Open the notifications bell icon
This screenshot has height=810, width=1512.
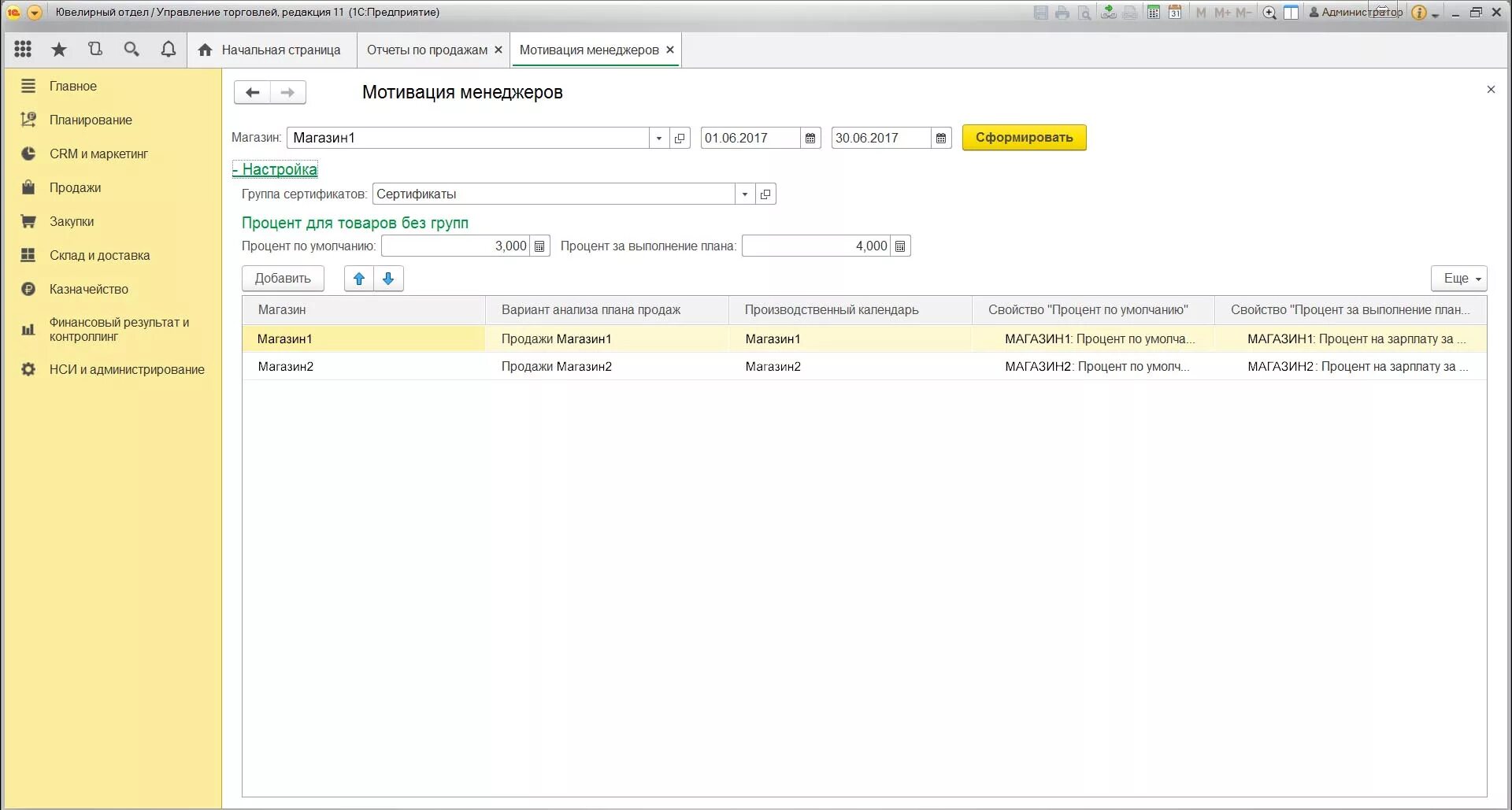tap(169, 50)
